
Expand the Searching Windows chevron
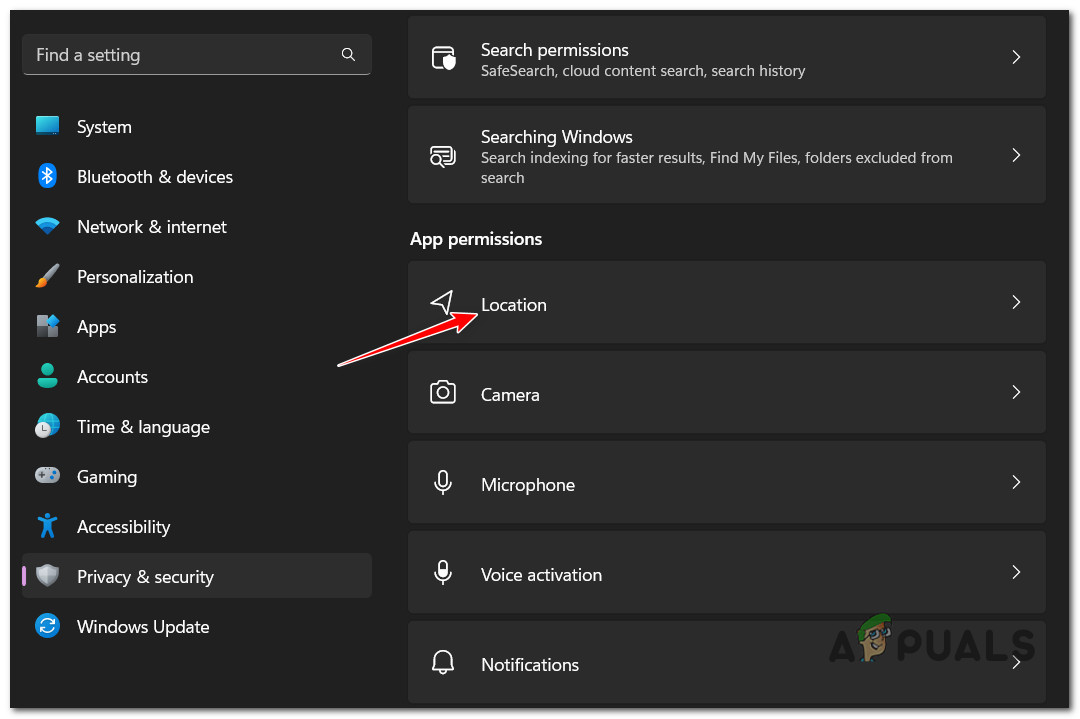1016,155
